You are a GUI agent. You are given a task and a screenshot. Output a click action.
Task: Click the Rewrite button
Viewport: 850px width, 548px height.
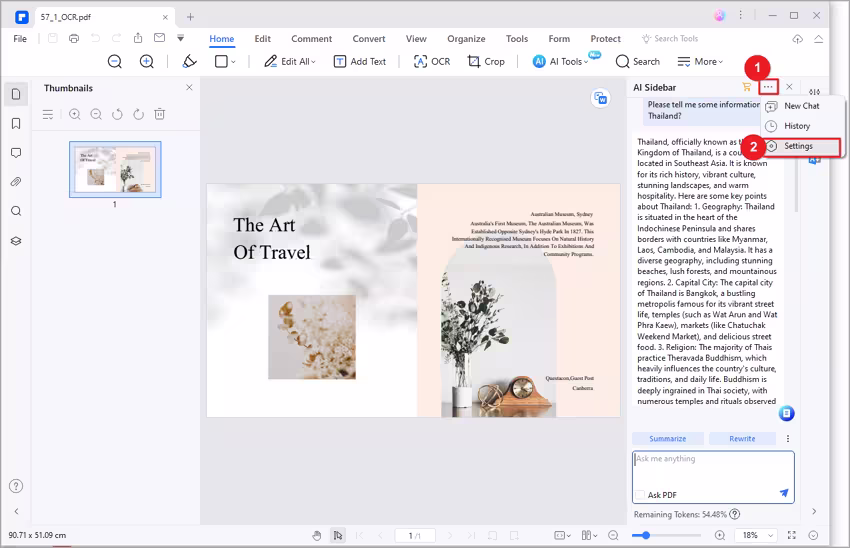point(742,438)
